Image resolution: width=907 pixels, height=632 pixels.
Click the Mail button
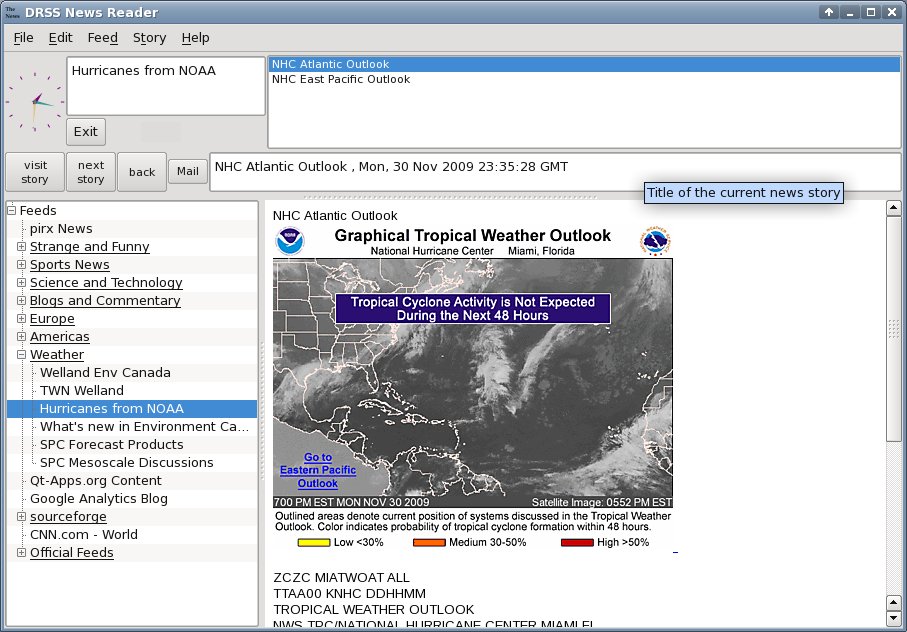coord(187,171)
